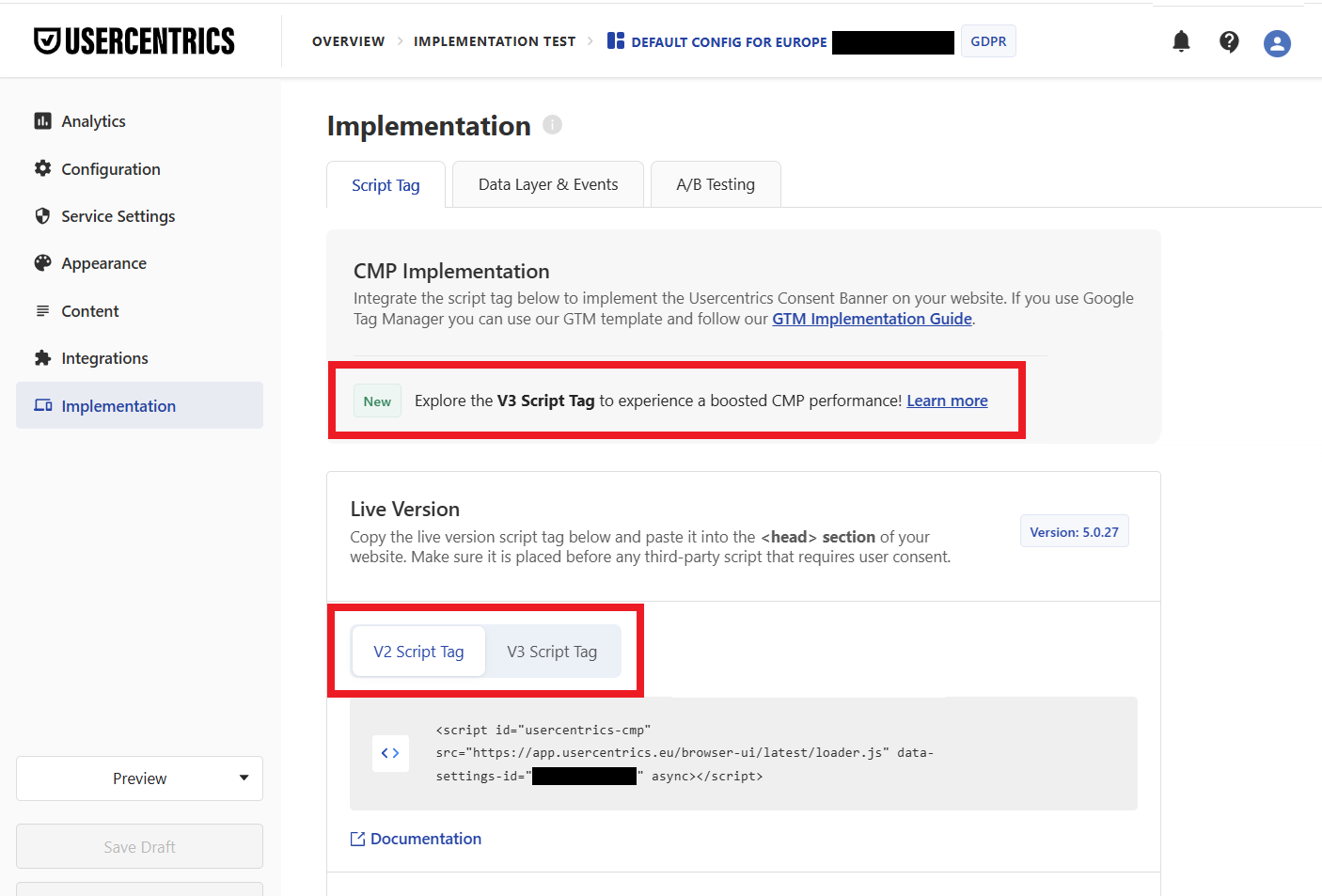The height and width of the screenshot is (896, 1322).
Task: Open the help question mark icon
Action: pyautogui.click(x=1229, y=41)
